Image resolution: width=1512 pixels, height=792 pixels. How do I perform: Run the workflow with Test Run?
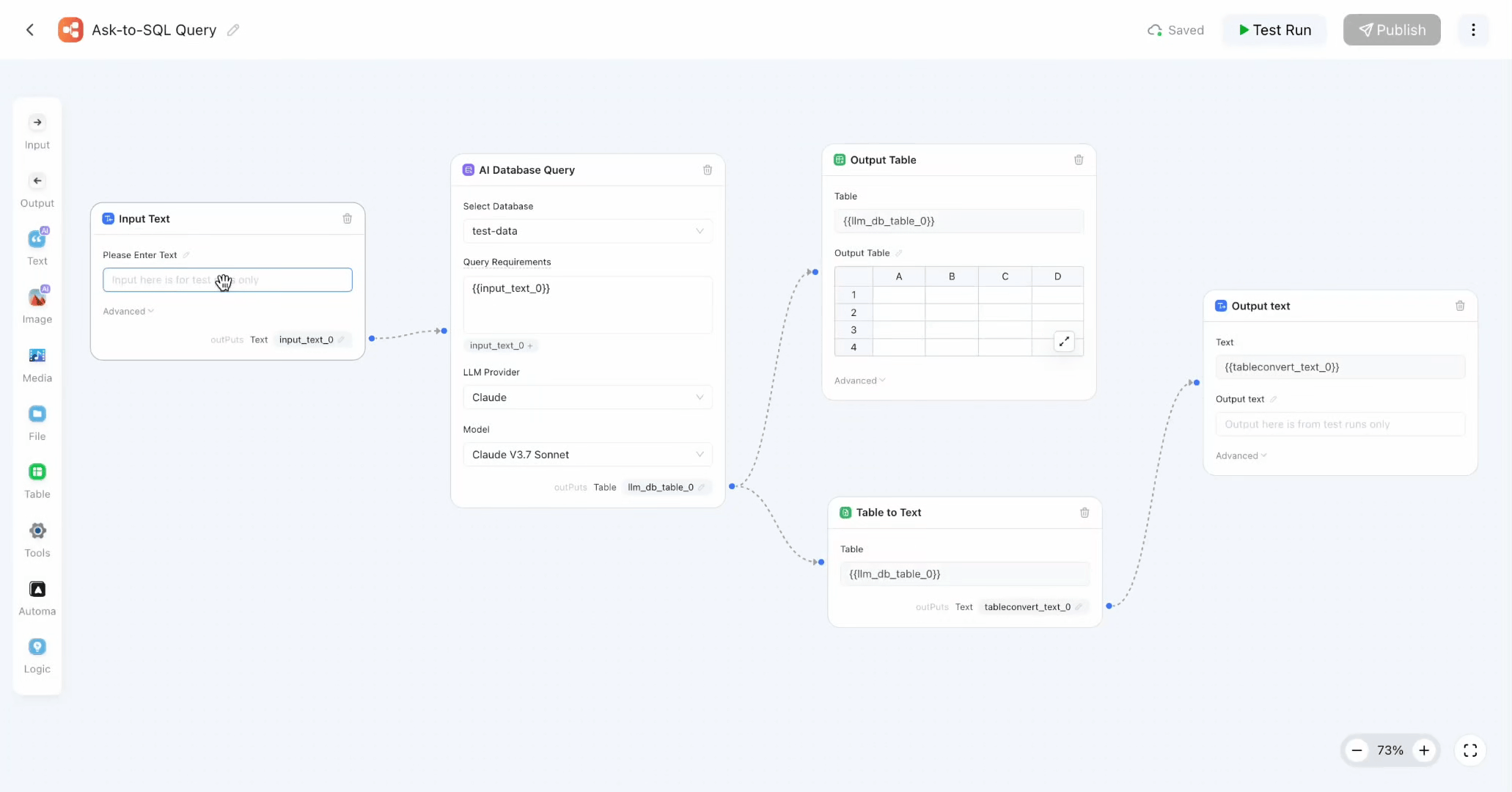(1274, 29)
